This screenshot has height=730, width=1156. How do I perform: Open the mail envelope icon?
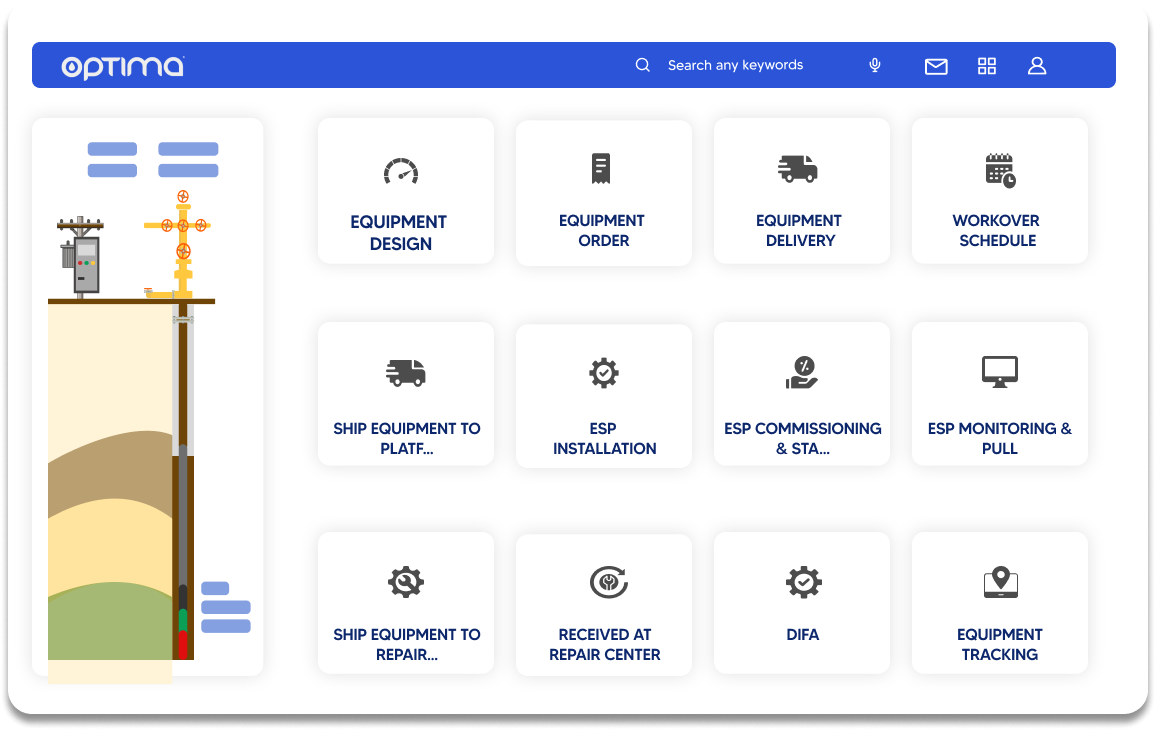(936, 66)
